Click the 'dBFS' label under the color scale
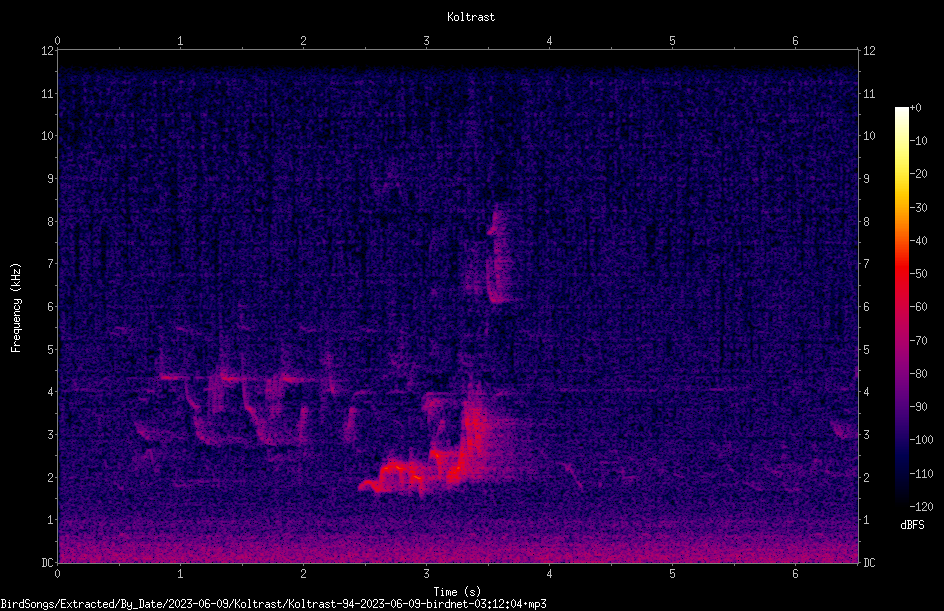The width and height of the screenshot is (944, 611). (x=912, y=525)
